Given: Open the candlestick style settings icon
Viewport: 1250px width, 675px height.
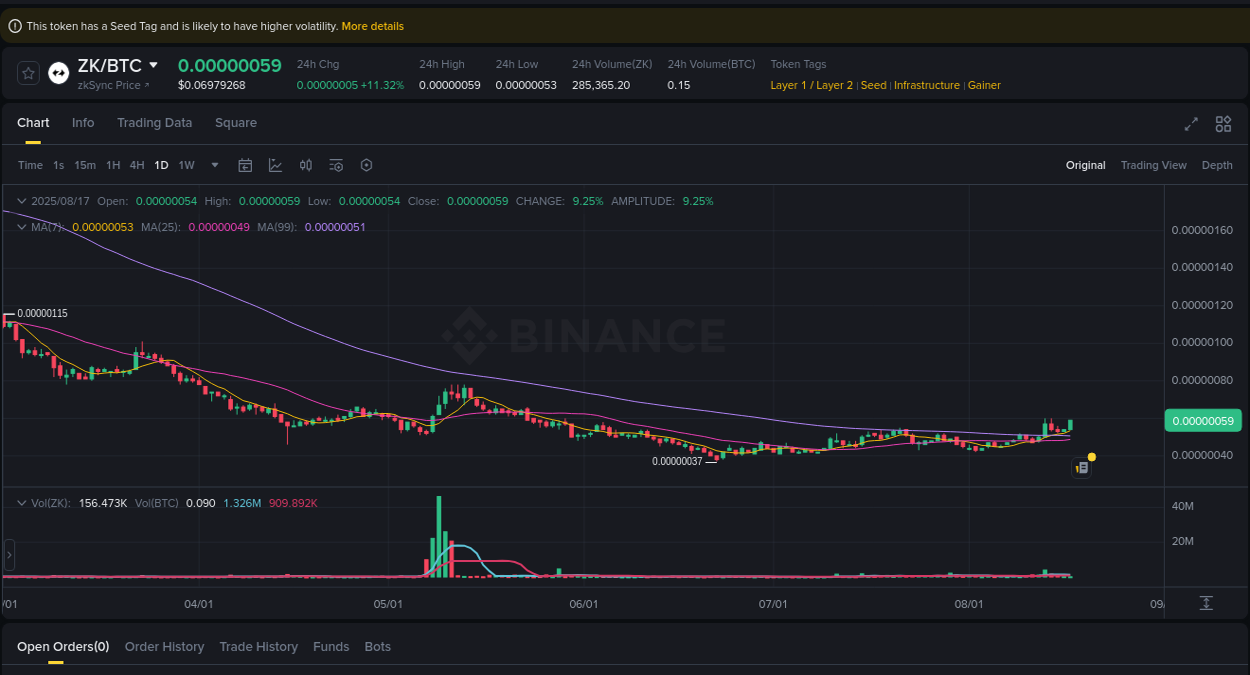Looking at the screenshot, I should tap(306, 165).
